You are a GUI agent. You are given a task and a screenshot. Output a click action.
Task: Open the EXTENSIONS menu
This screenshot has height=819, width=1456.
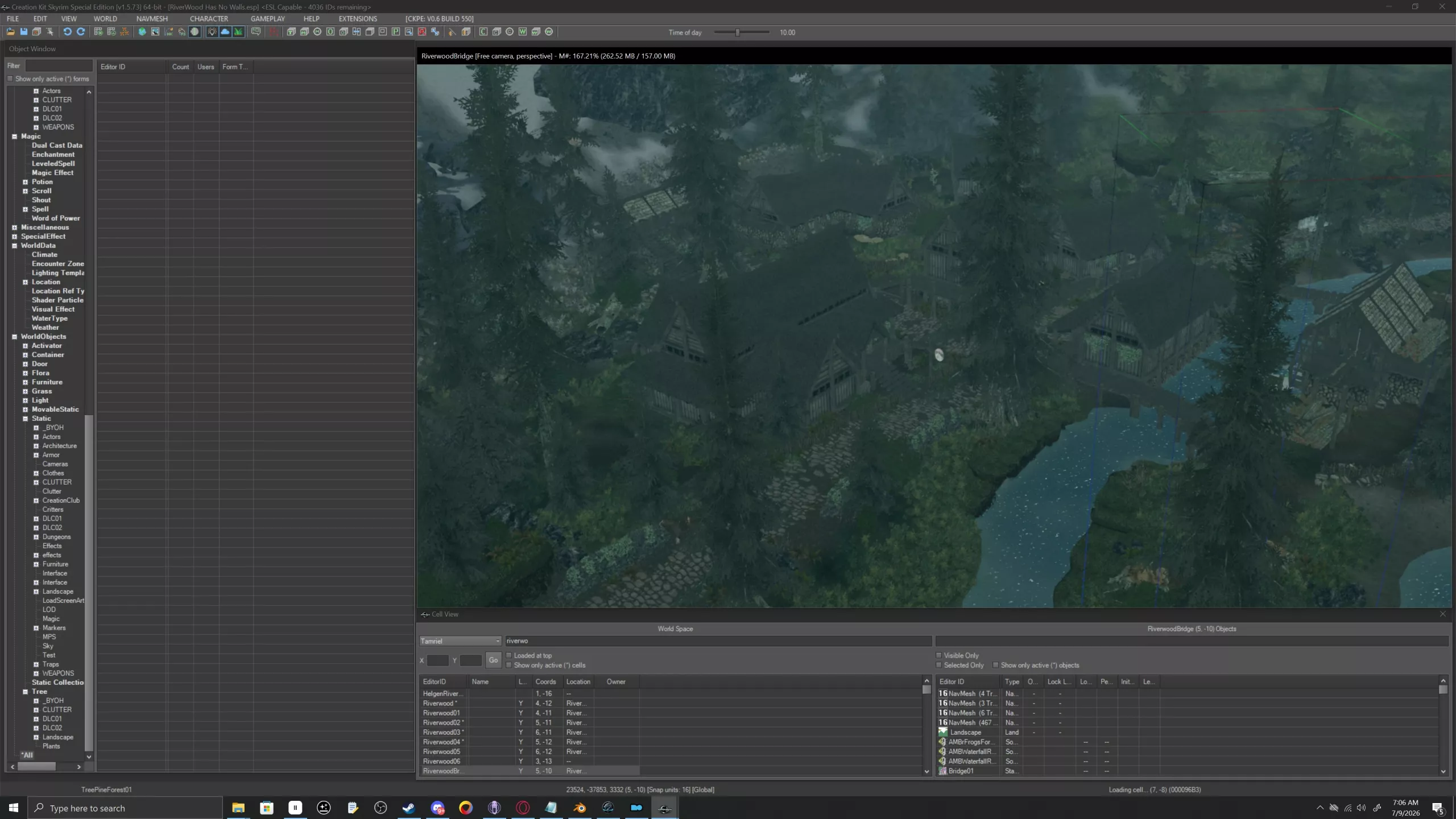point(358,19)
